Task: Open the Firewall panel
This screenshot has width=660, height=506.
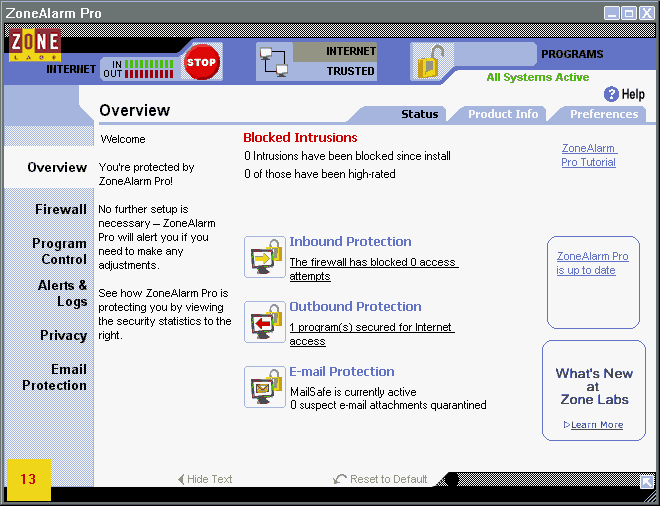Action: 61,209
